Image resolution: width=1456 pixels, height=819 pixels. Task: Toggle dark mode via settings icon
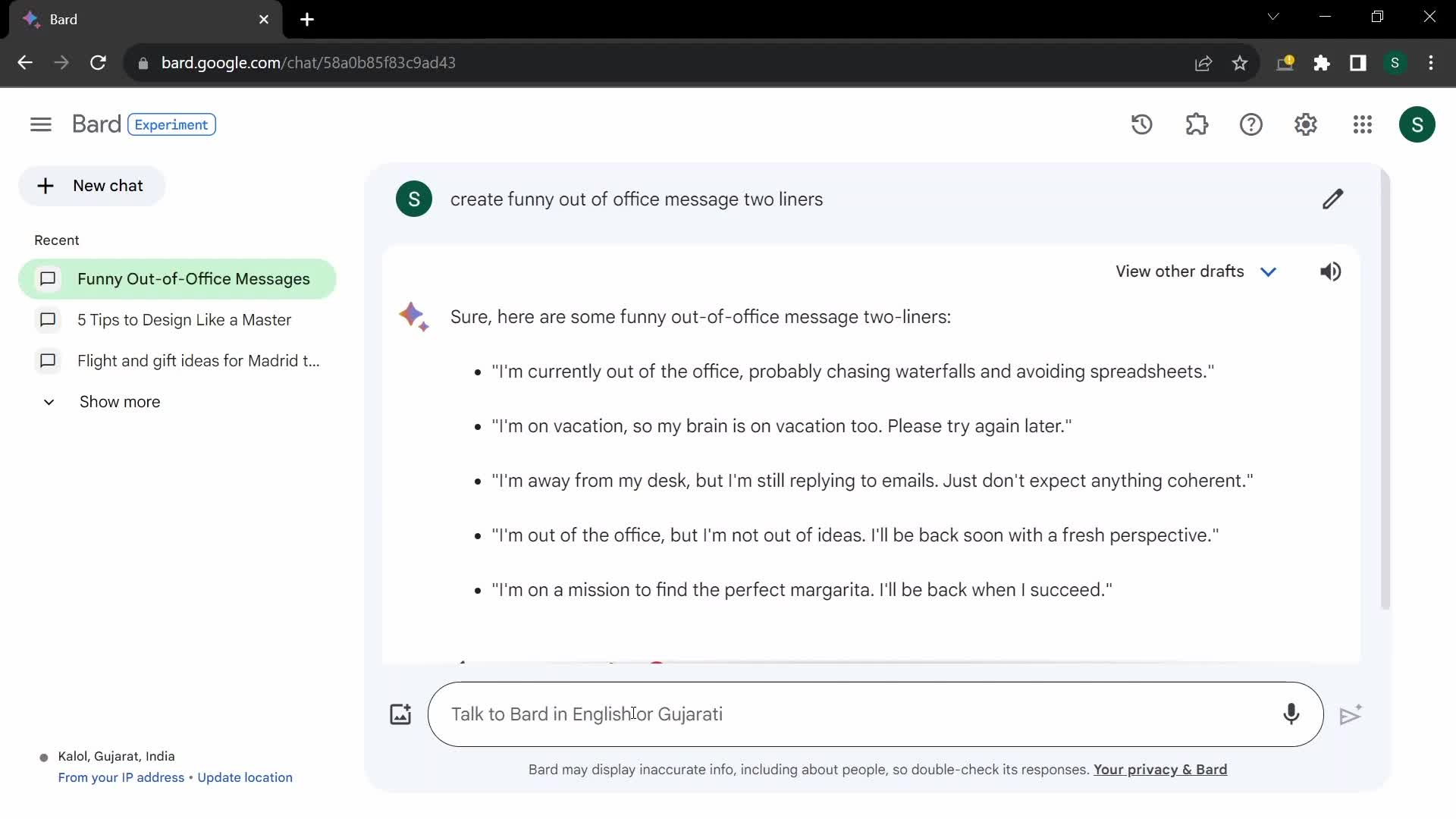pos(1306,124)
